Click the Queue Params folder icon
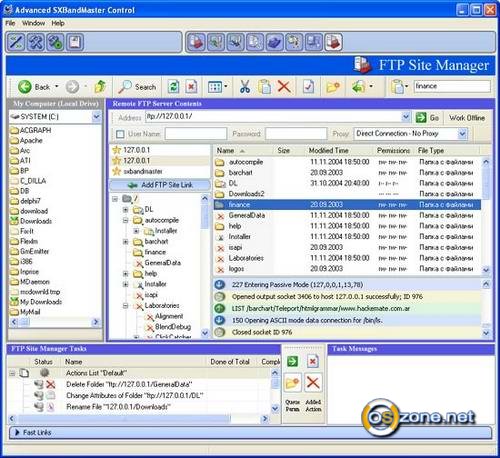The height and width of the screenshot is (458, 500). click(293, 383)
